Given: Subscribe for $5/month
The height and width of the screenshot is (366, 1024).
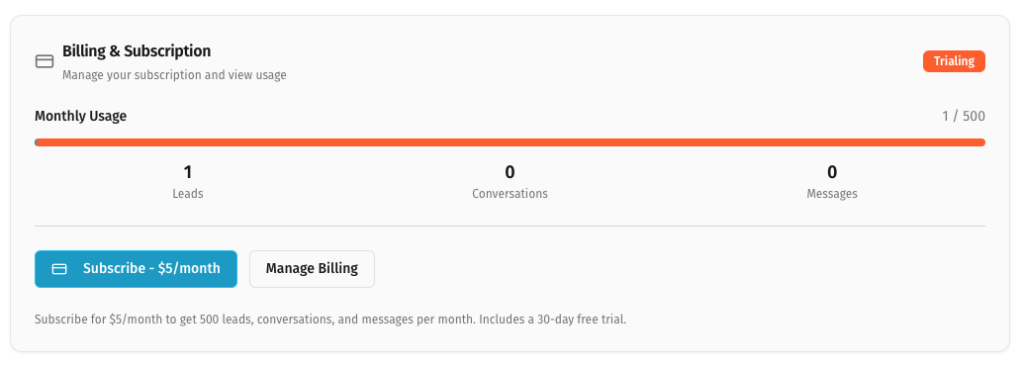Looking at the screenshot, I should (136, 269).
